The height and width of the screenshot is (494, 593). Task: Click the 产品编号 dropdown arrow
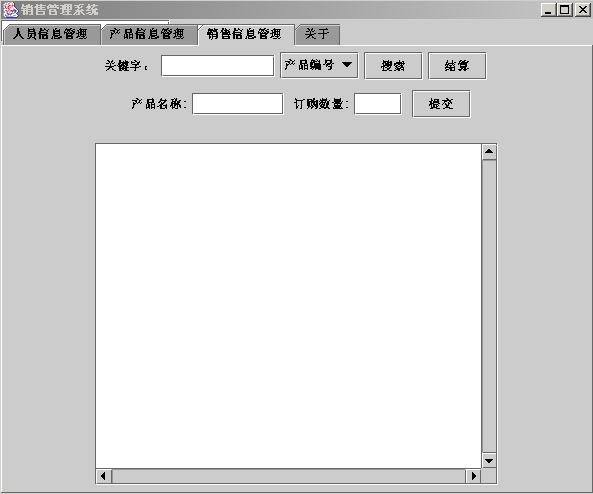click(x=347, y=65)
